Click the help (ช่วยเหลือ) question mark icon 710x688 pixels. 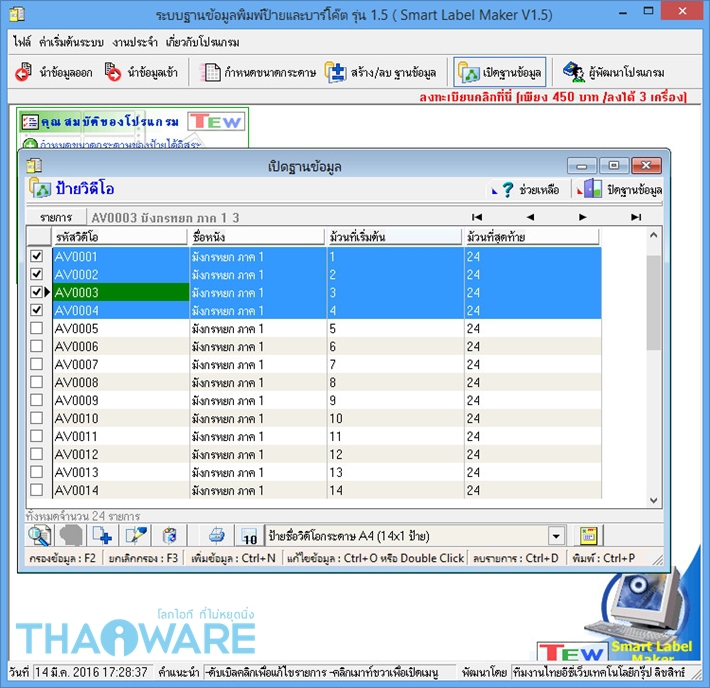click(x=508, y=189)
